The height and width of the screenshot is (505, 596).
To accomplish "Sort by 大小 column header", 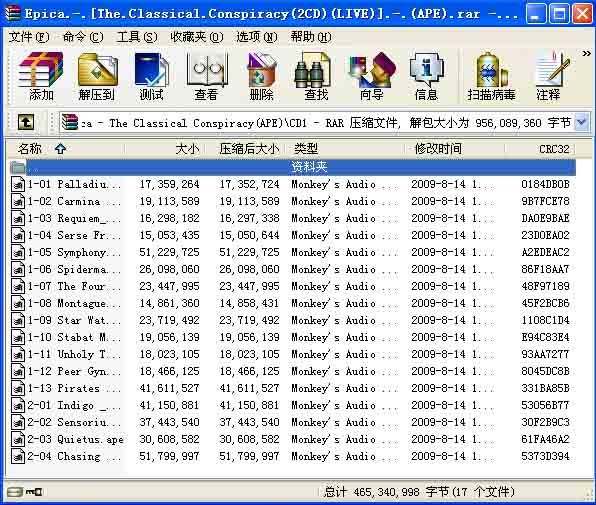I will pos(165,149).
